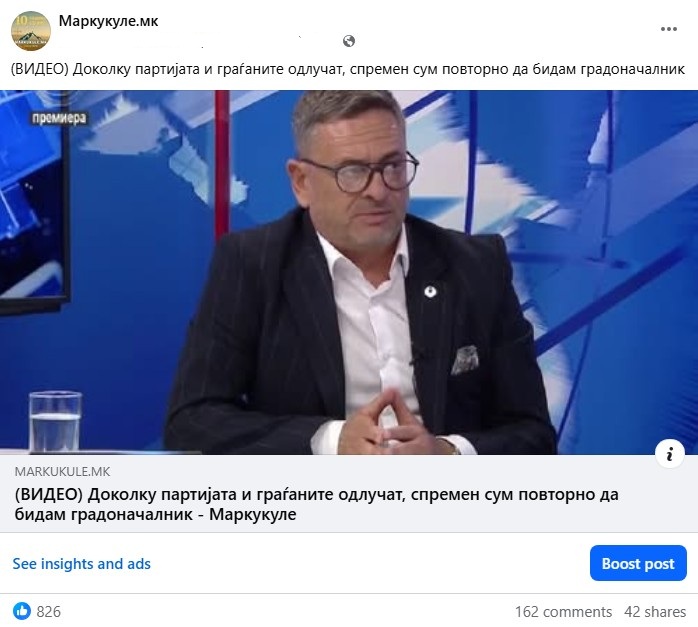The height and width of the screenshot is (627, 698).
Task: Click the blue thumbs-up reaction icon
Action: coord(22,611)
